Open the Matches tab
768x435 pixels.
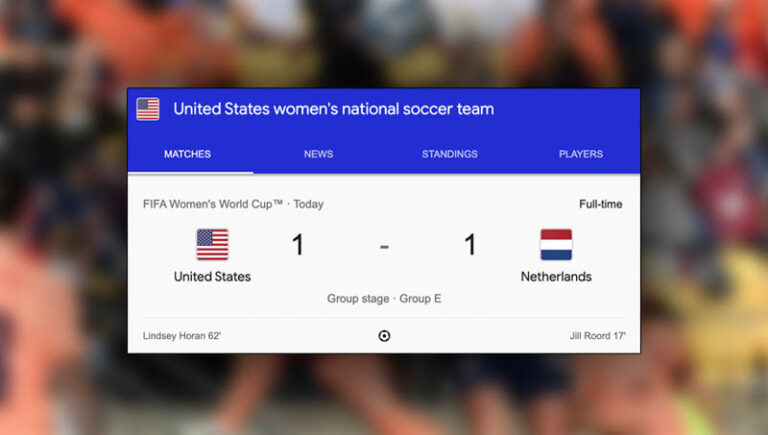click(x=187, y=154)
